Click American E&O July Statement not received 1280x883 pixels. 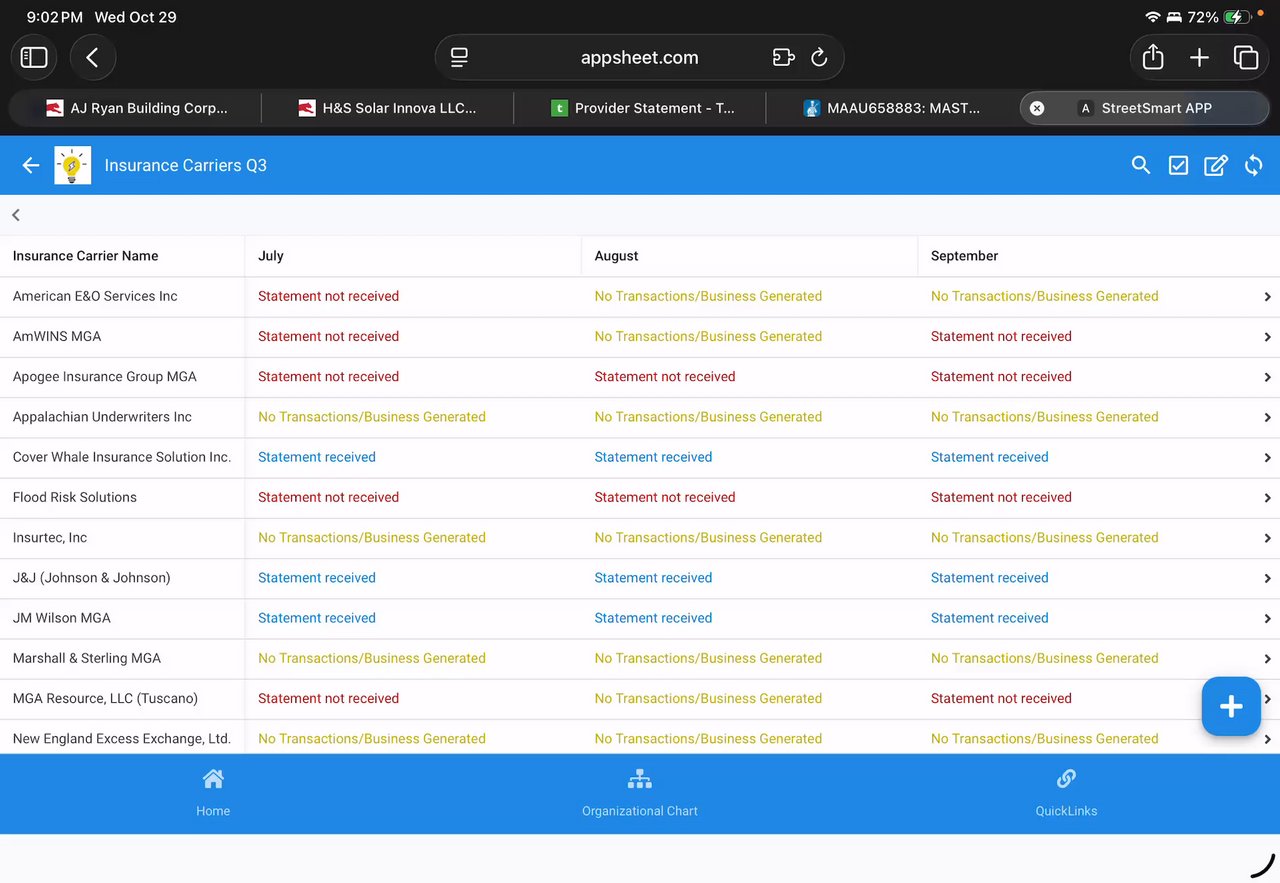328,296
